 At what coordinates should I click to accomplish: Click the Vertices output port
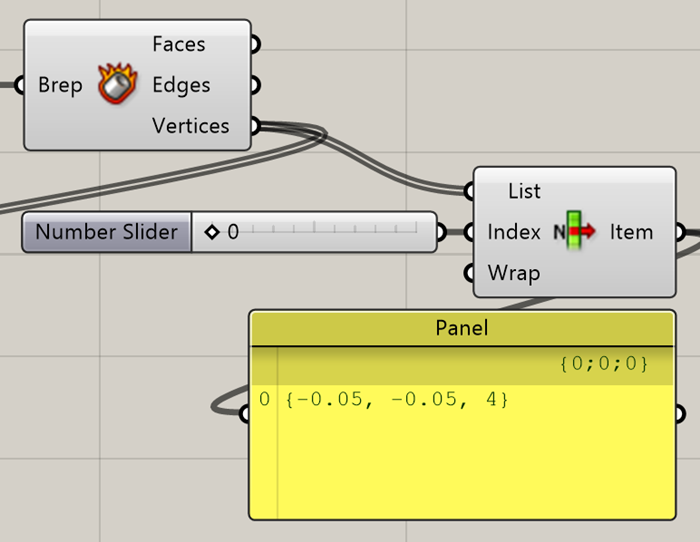[x=254, y=126]
